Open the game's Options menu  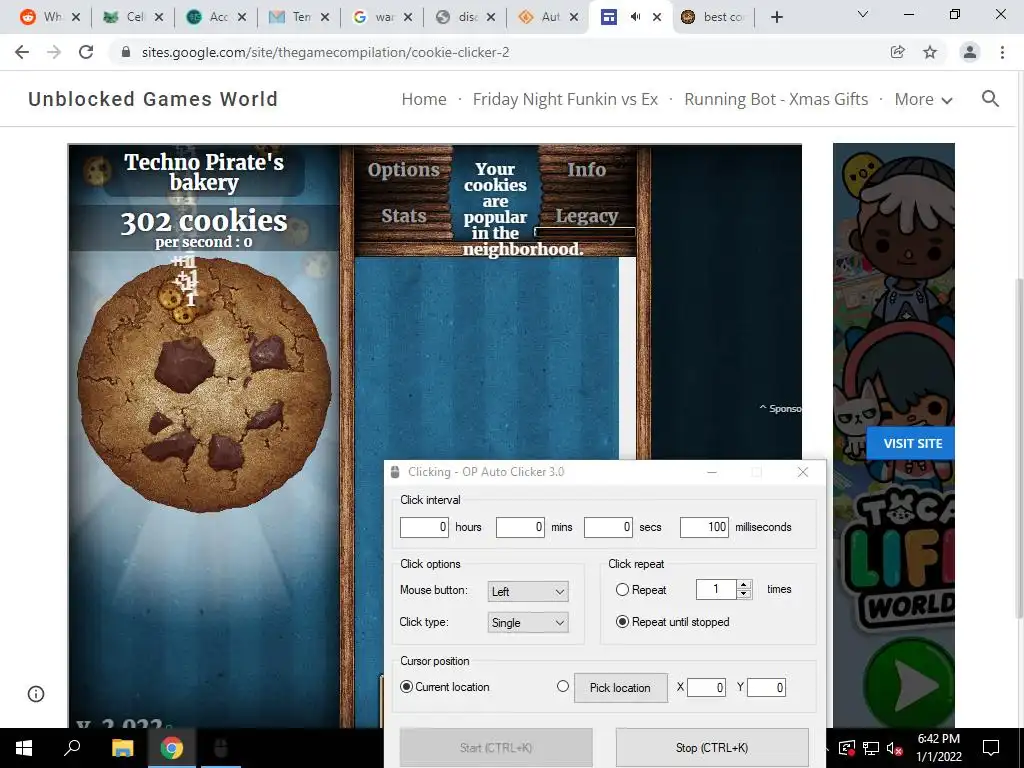pos(404,170)
